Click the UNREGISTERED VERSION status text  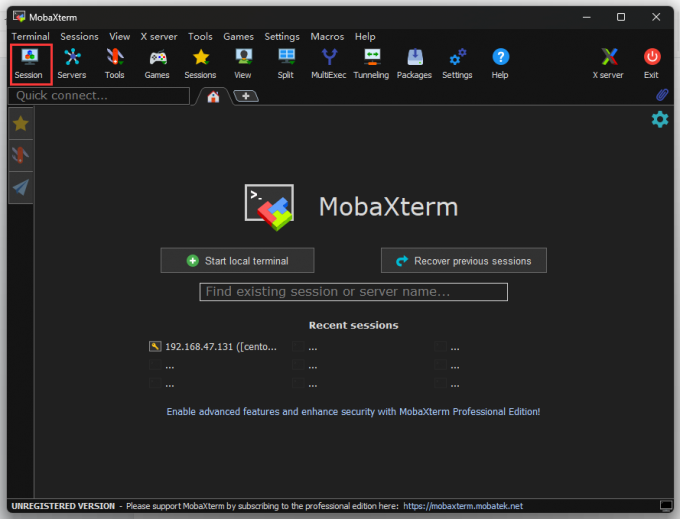coord(63,506)
